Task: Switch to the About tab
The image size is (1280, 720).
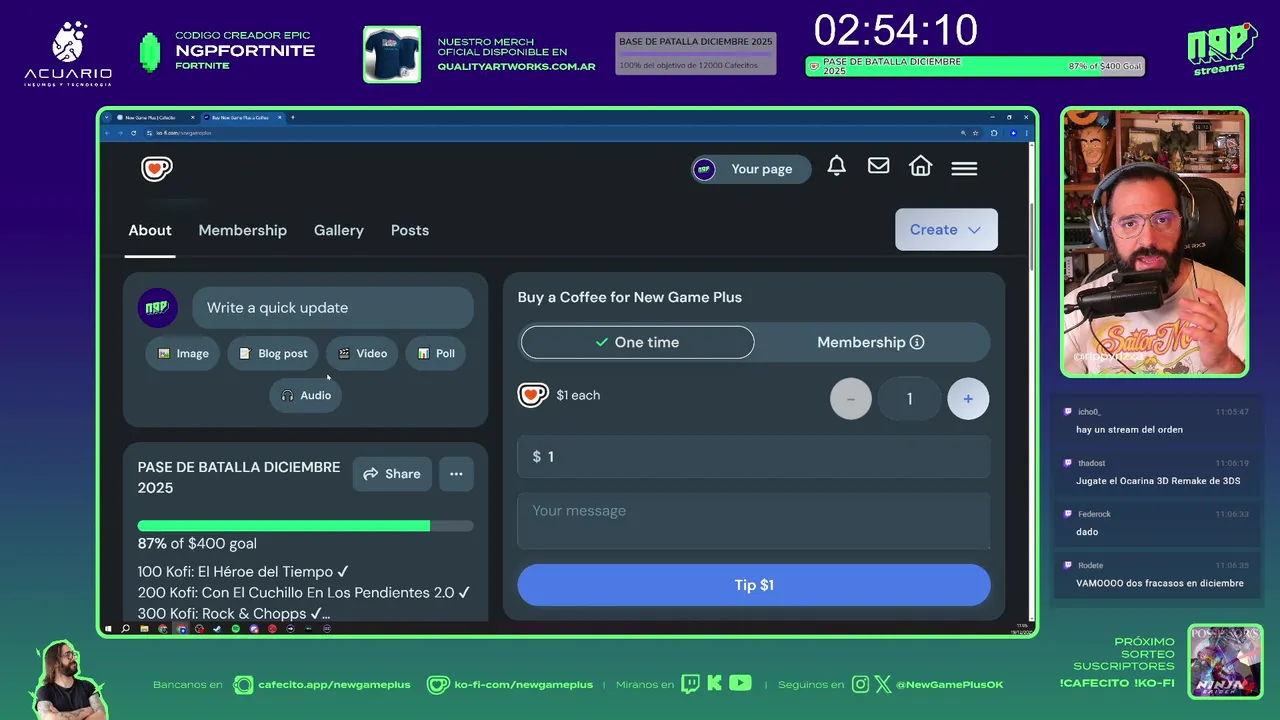Action: 150,230
